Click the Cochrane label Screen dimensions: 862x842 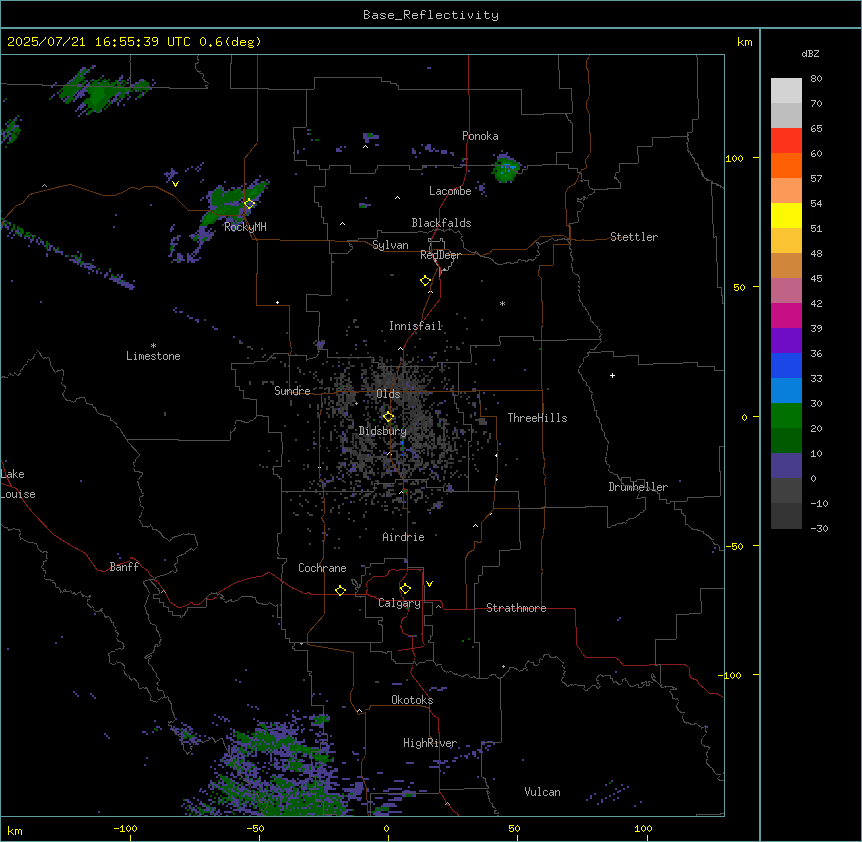(322, 568)
